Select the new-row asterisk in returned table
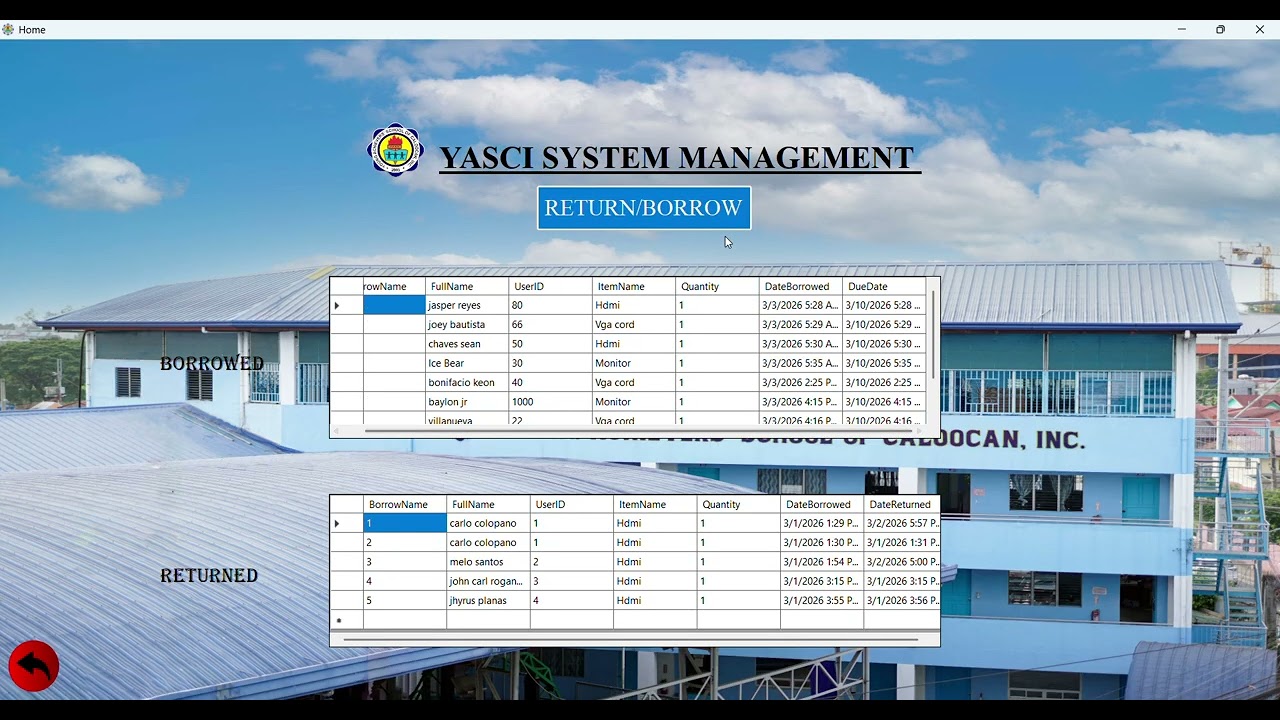Viewport: 1280px width, 720px height. 346,620
